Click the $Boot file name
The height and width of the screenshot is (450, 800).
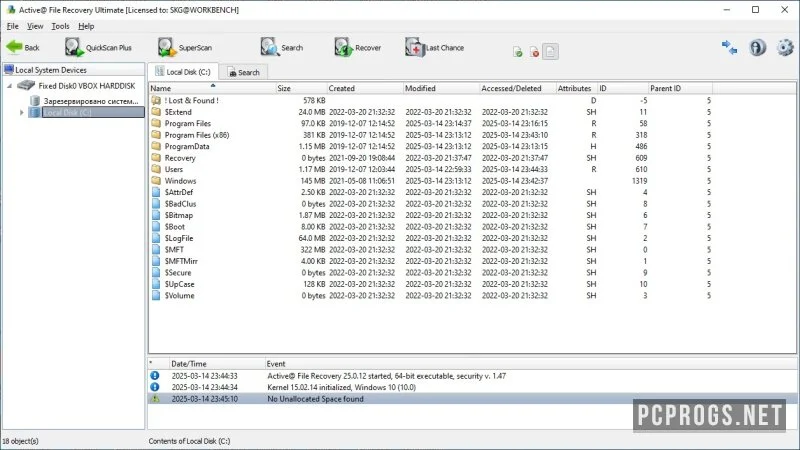[x=174, y=227]
